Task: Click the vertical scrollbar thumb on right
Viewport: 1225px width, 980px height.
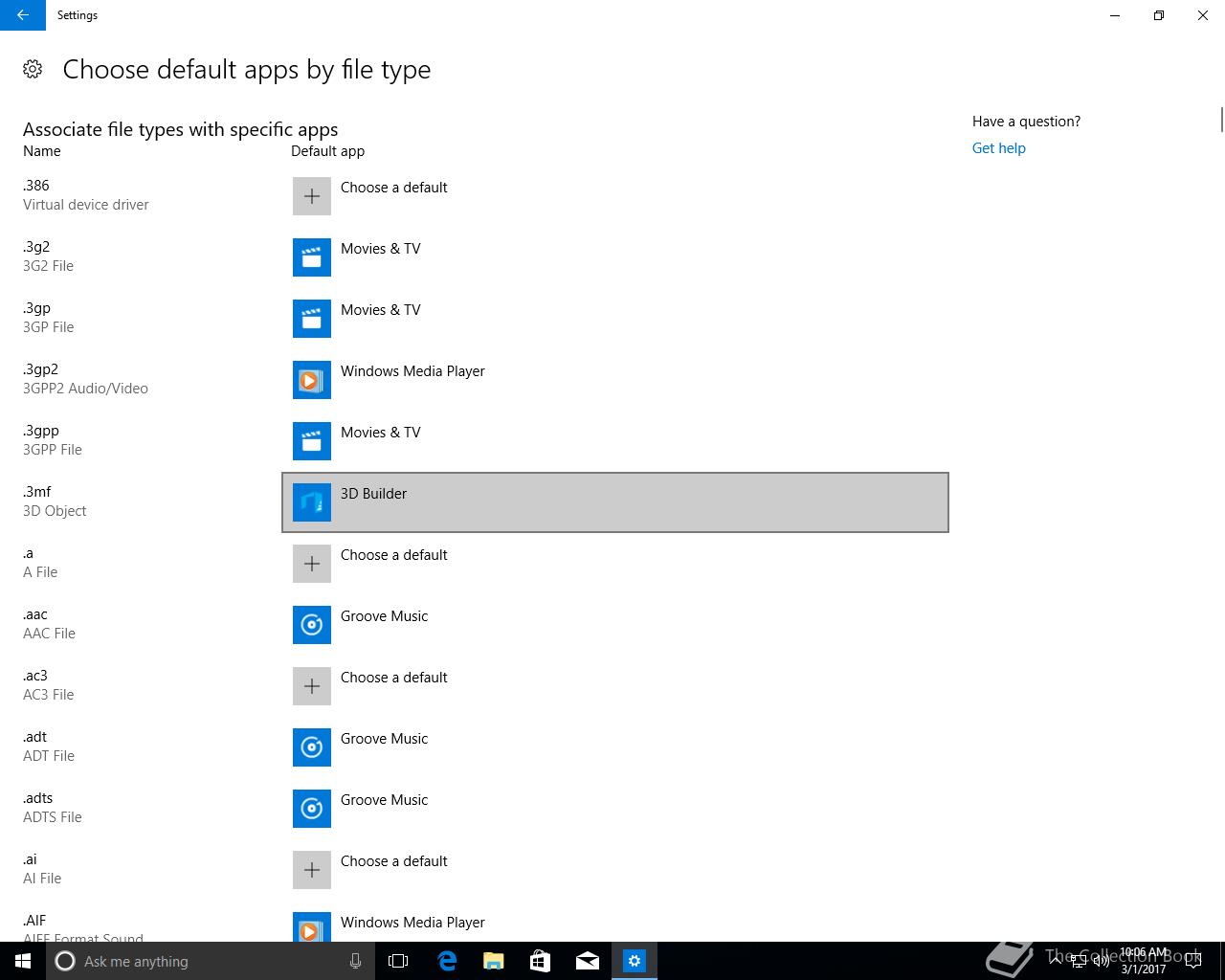Action: tap(1221, 121)
